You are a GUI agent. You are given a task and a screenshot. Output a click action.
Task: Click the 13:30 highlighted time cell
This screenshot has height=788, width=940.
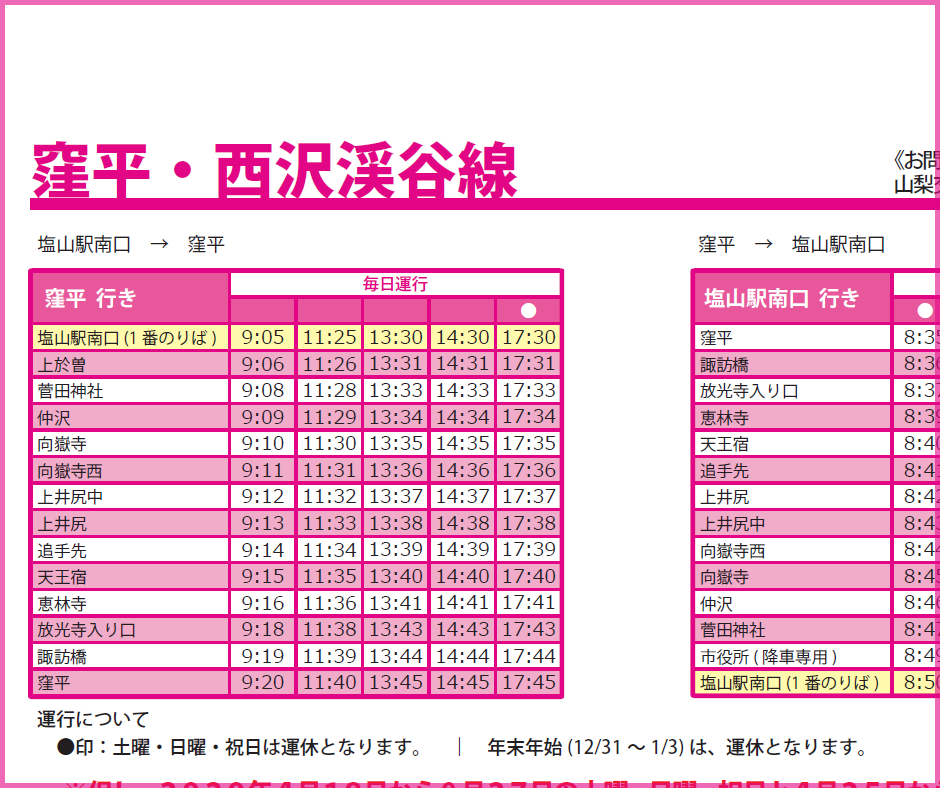[395, 338]
